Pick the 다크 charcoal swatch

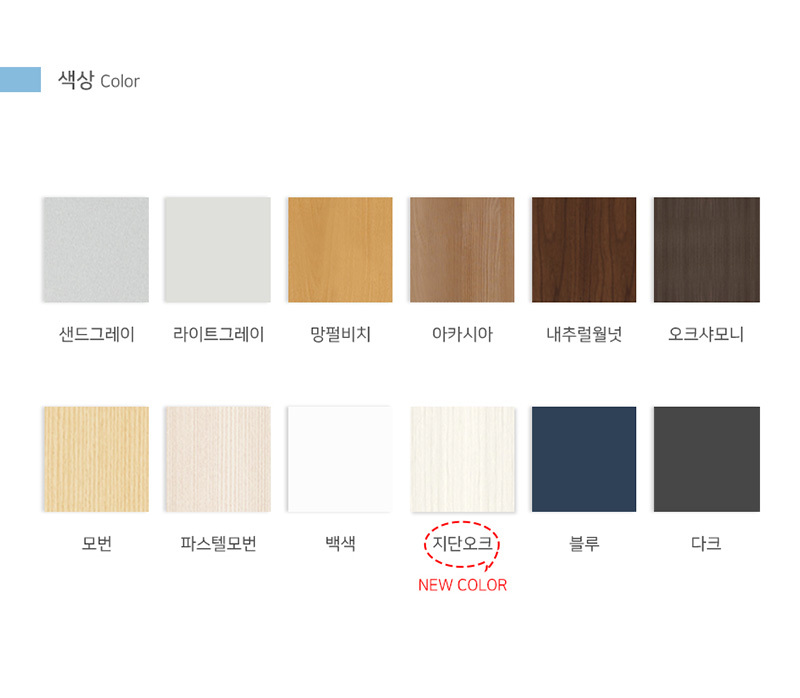pos(707,459)
